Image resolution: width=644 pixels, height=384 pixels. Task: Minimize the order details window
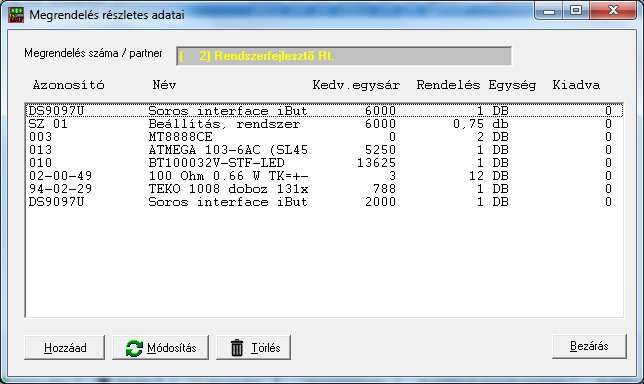point(550,11)
